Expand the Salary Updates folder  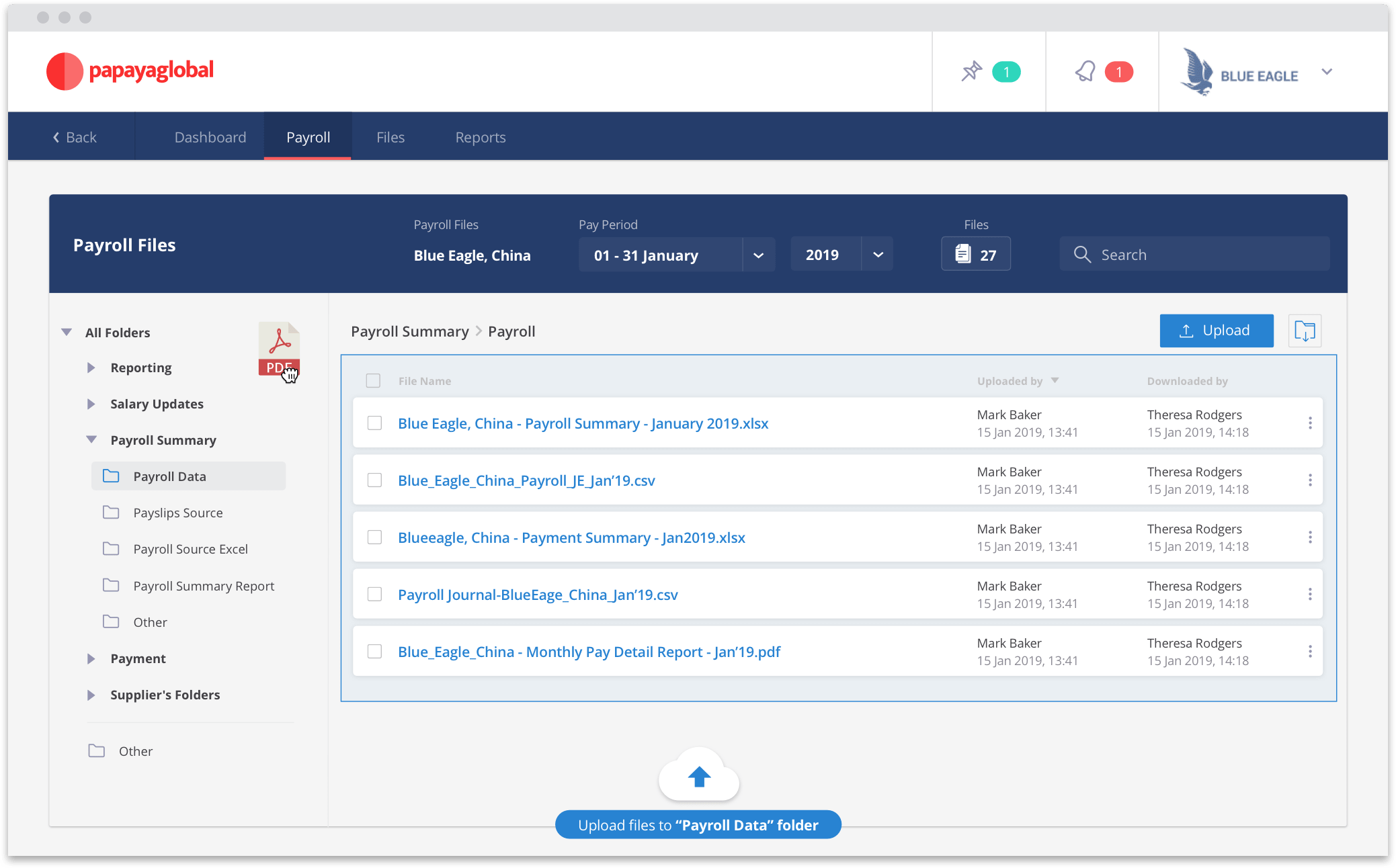click(91, 404)
